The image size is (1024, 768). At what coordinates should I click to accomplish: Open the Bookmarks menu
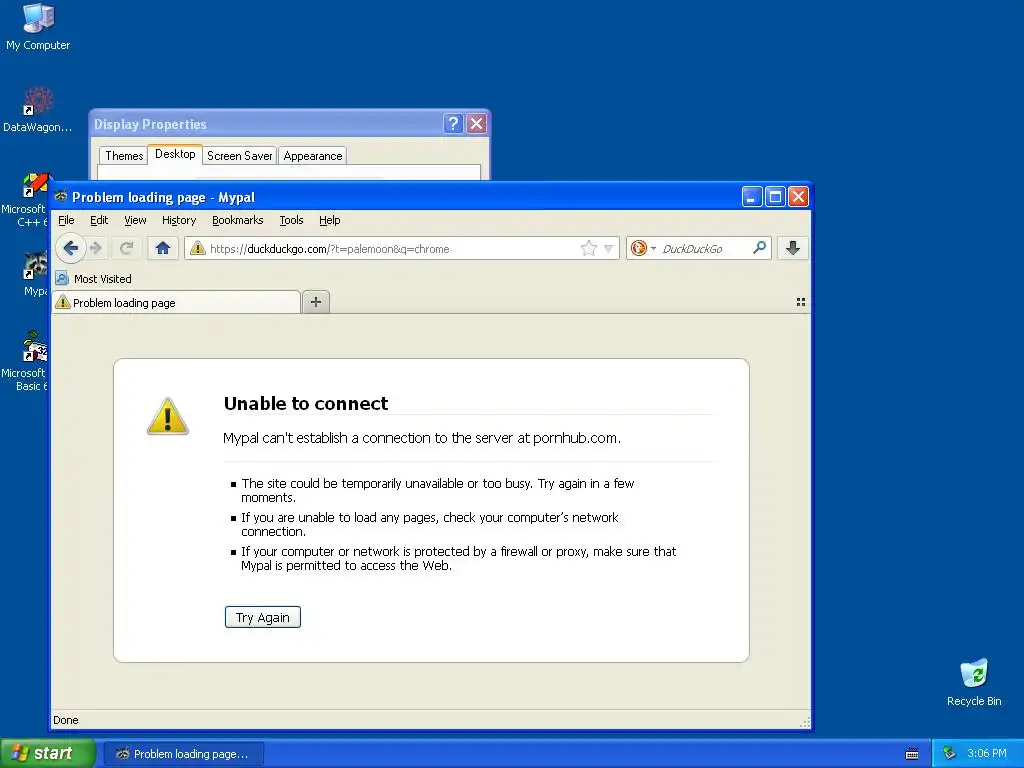click(x=238, y=220)
